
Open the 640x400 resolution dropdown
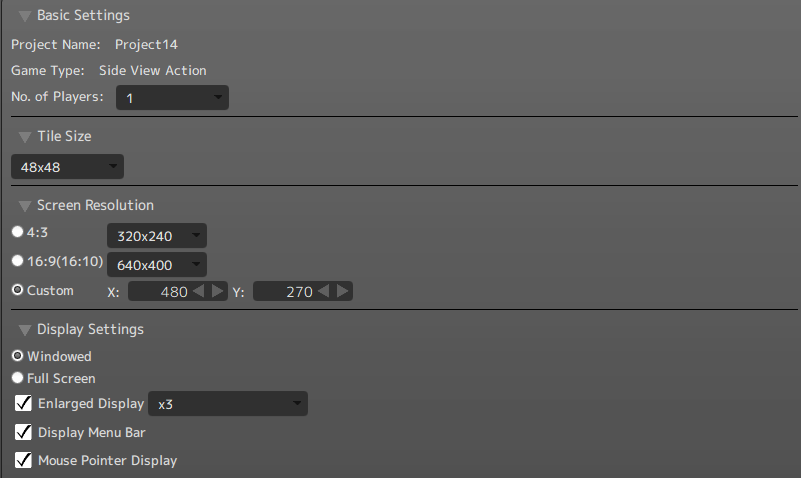click(x=156, y=265)
